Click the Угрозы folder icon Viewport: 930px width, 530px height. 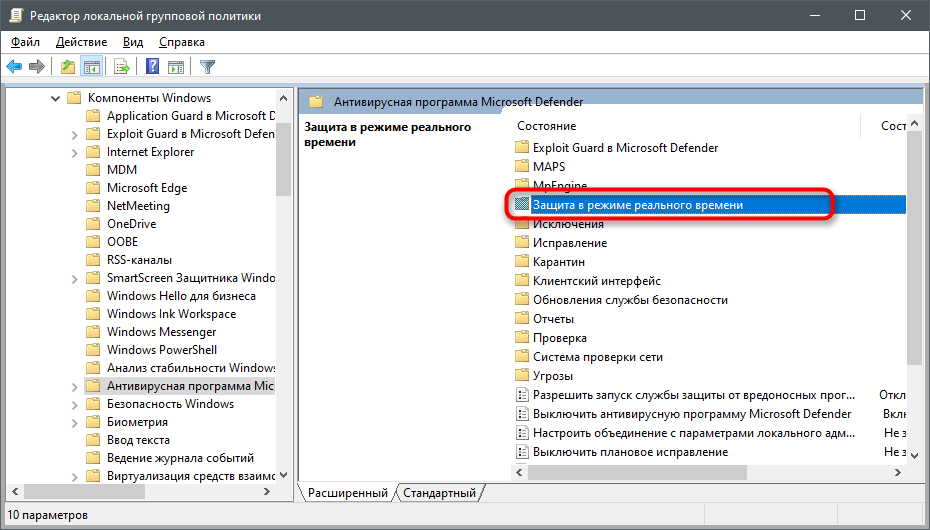[522, 375]
